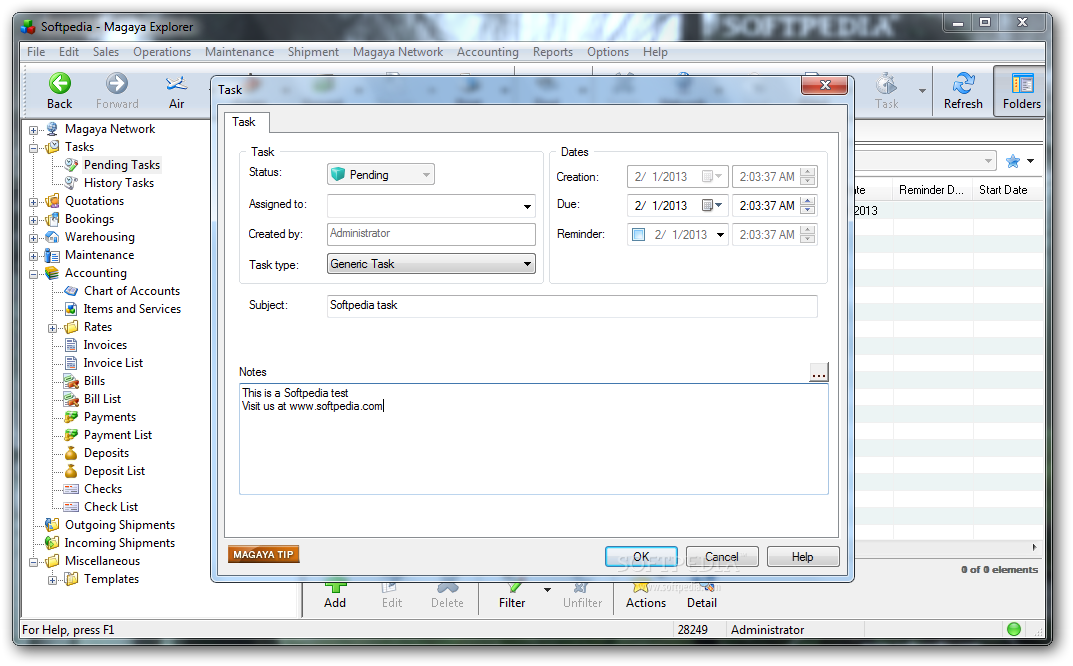The width and height of the screenshot is (1073, 666).
Task: Click the Cancel button
Action: (x=722, y=556)
